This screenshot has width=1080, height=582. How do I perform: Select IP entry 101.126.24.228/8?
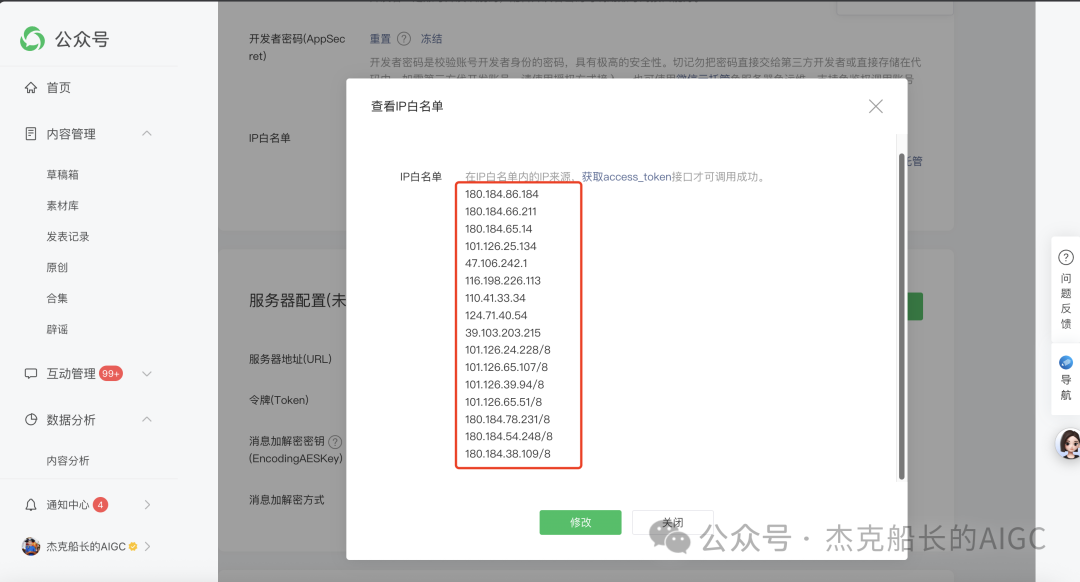click(508, 350)
